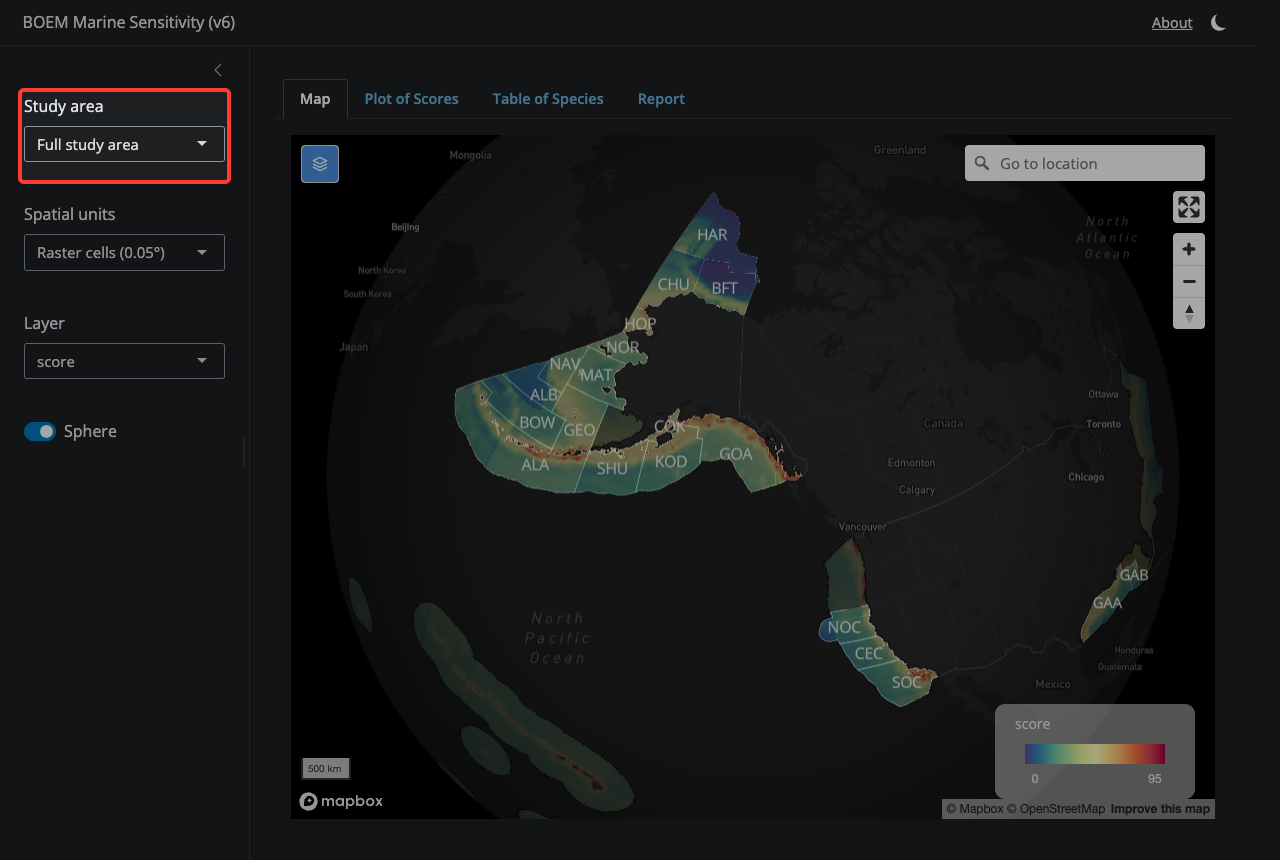Click the SHU region label

point(612,468)
